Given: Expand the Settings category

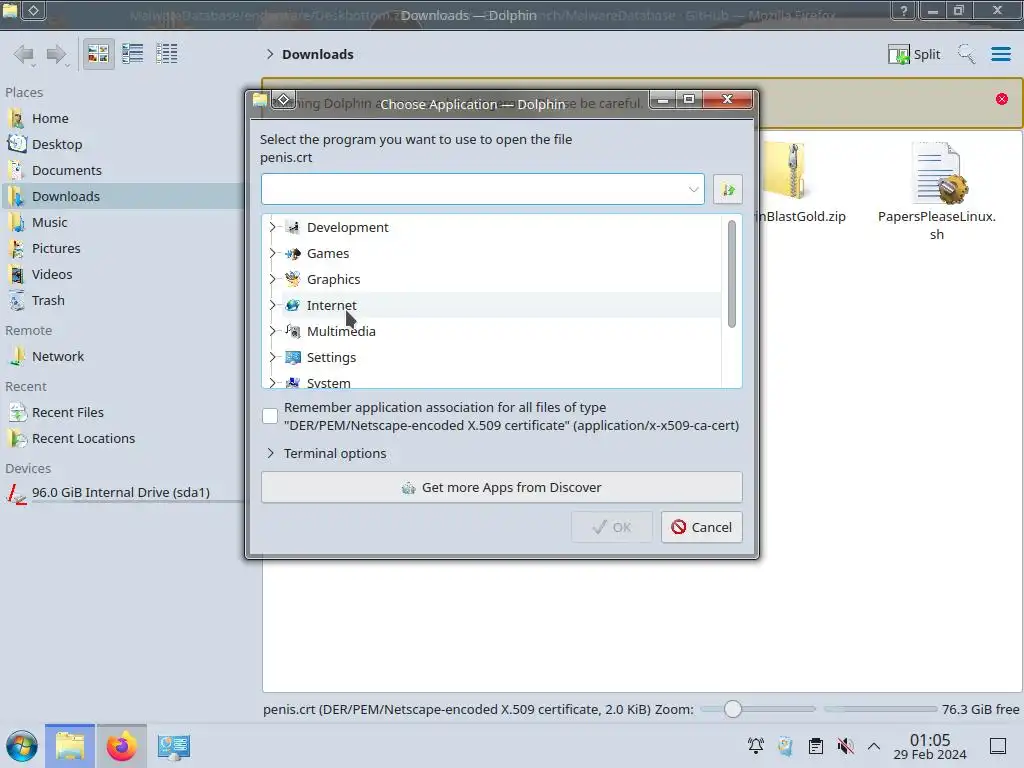Looking at the screenshot, I should 272,358.
